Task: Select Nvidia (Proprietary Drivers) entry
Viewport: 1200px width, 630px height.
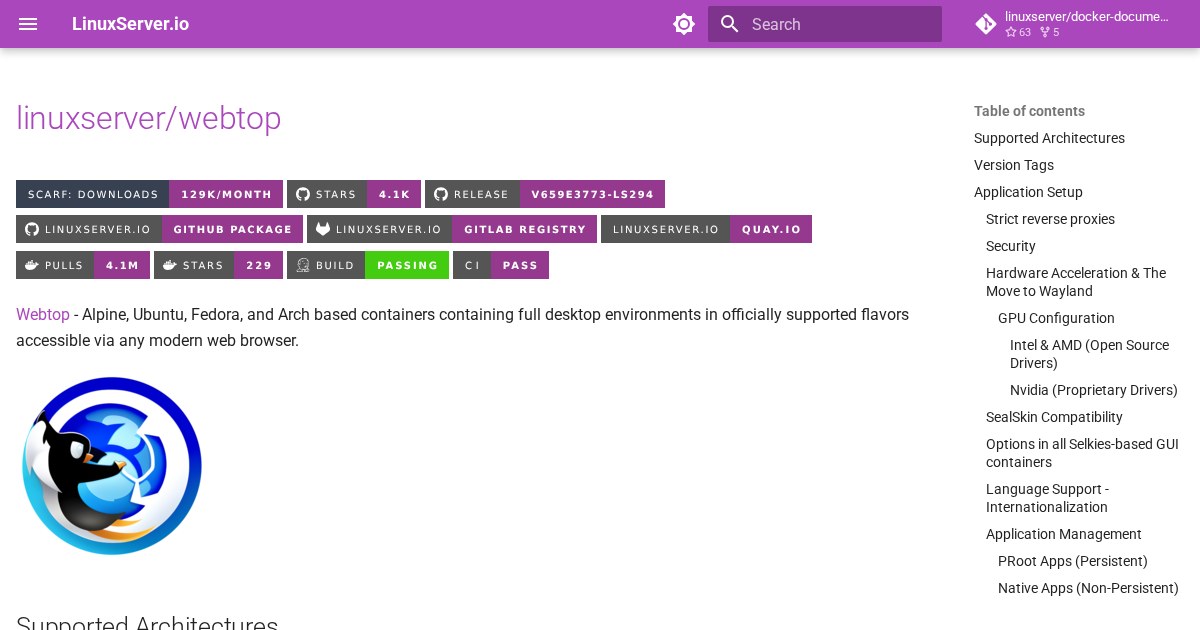Action: point(1094,390)
